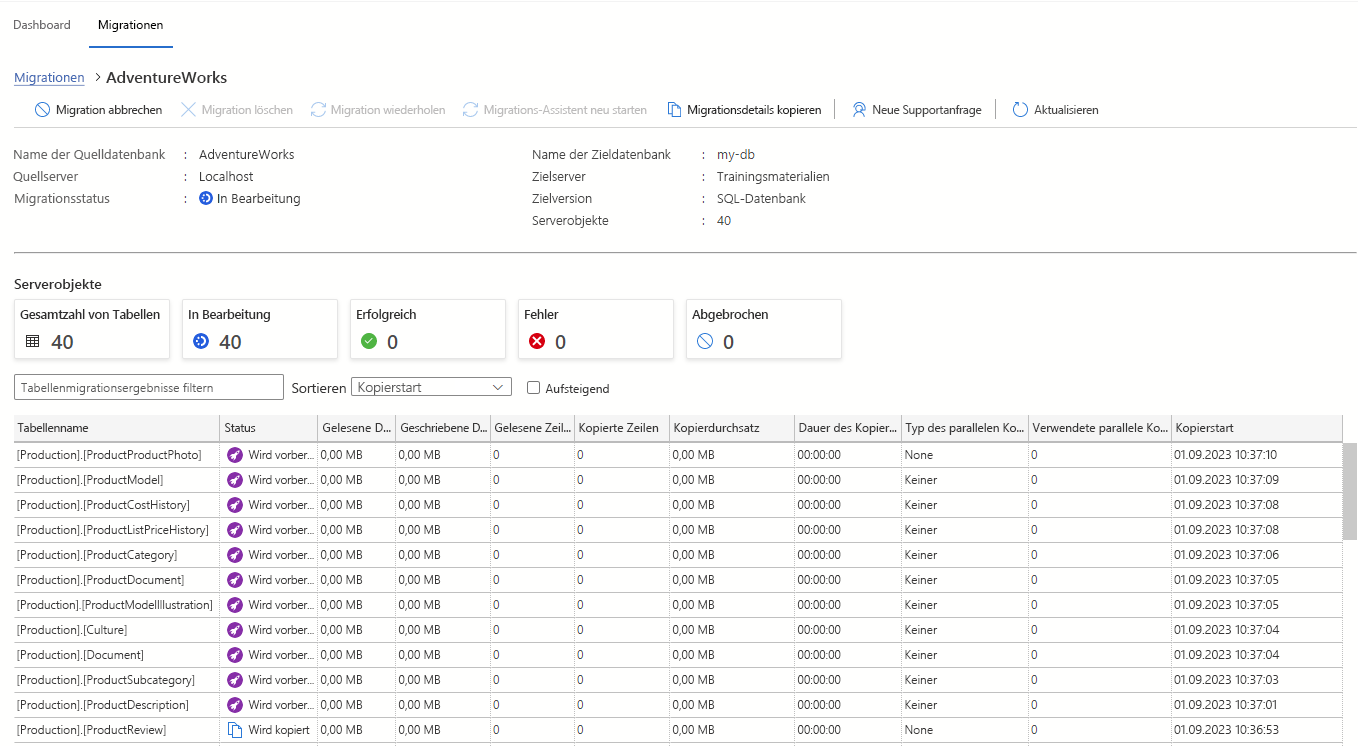Select the Migrations-Assistent neu starten icon
Viewport: 1358px width, 746px height.
point(469,110)
